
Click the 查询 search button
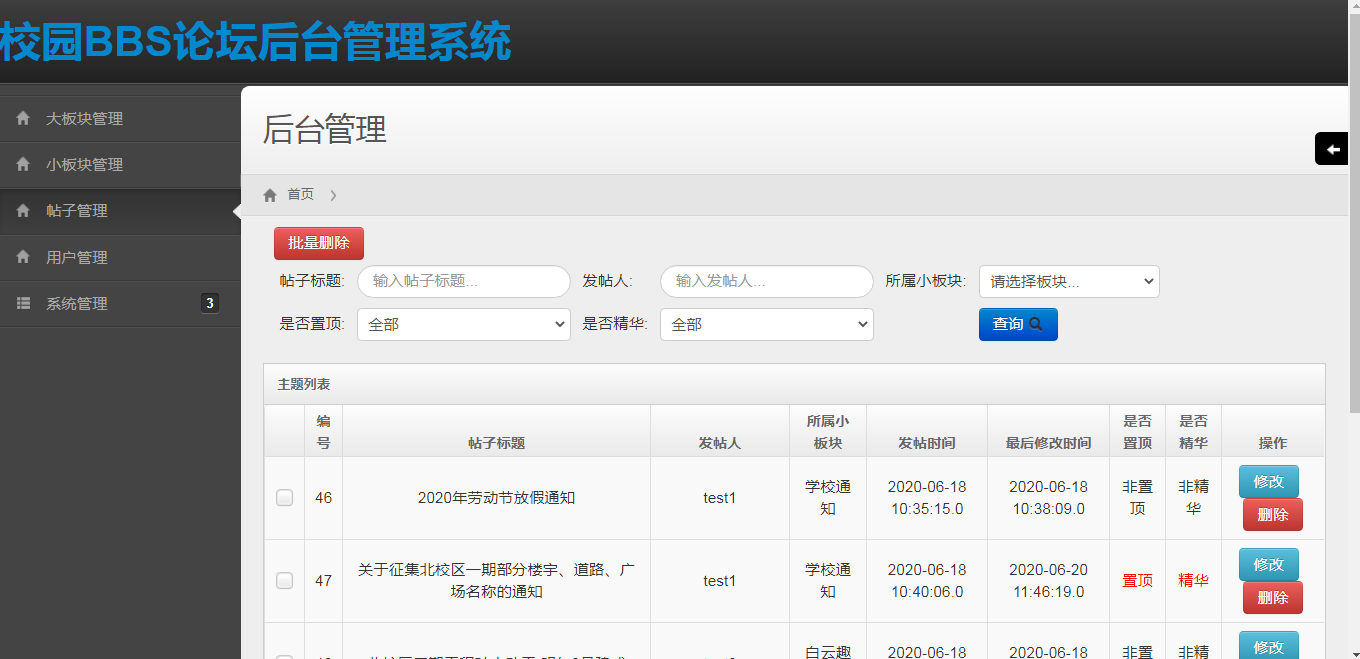point(1018,324)
